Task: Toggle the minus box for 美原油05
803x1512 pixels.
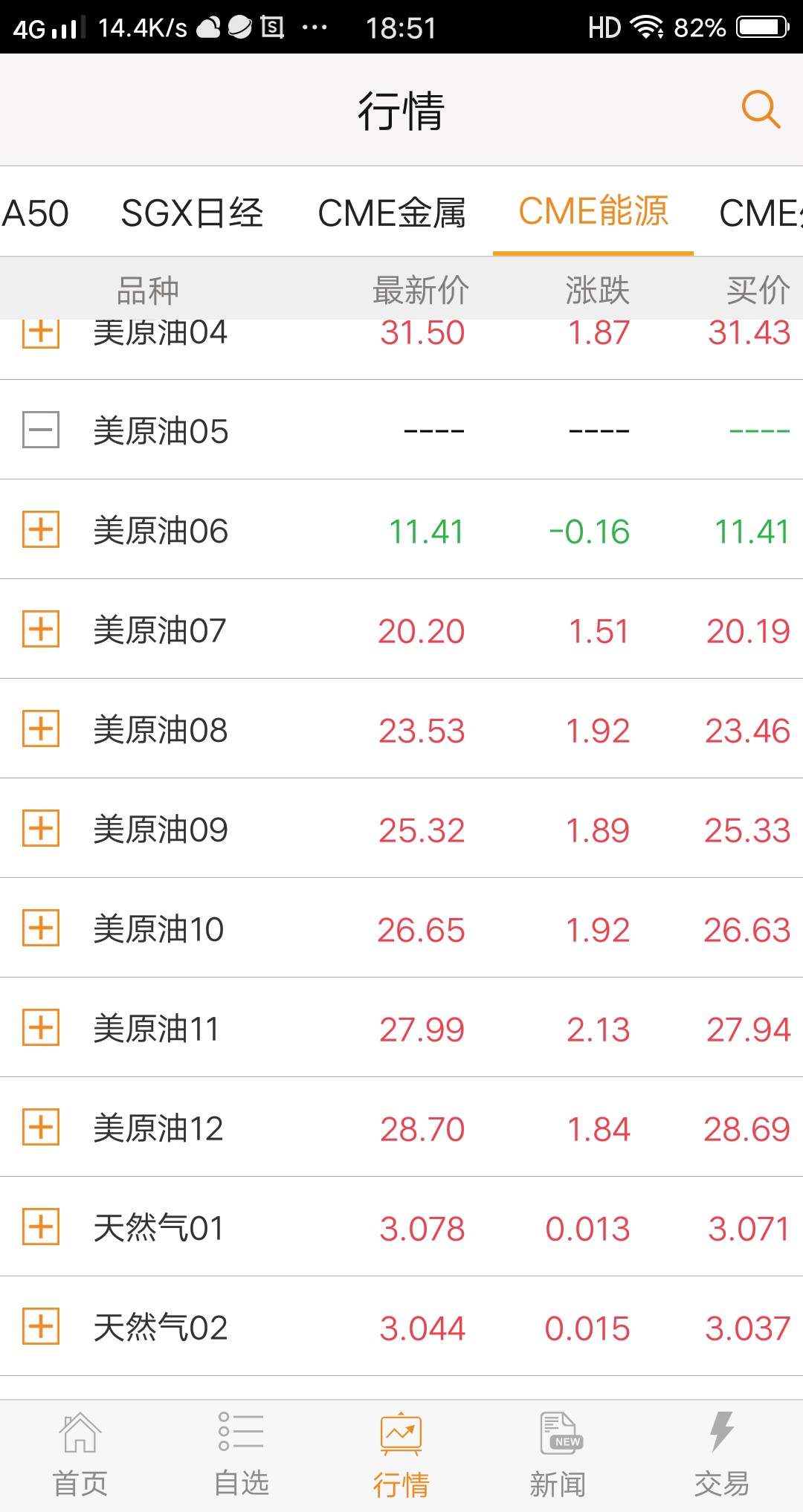Action: [41, 430]
